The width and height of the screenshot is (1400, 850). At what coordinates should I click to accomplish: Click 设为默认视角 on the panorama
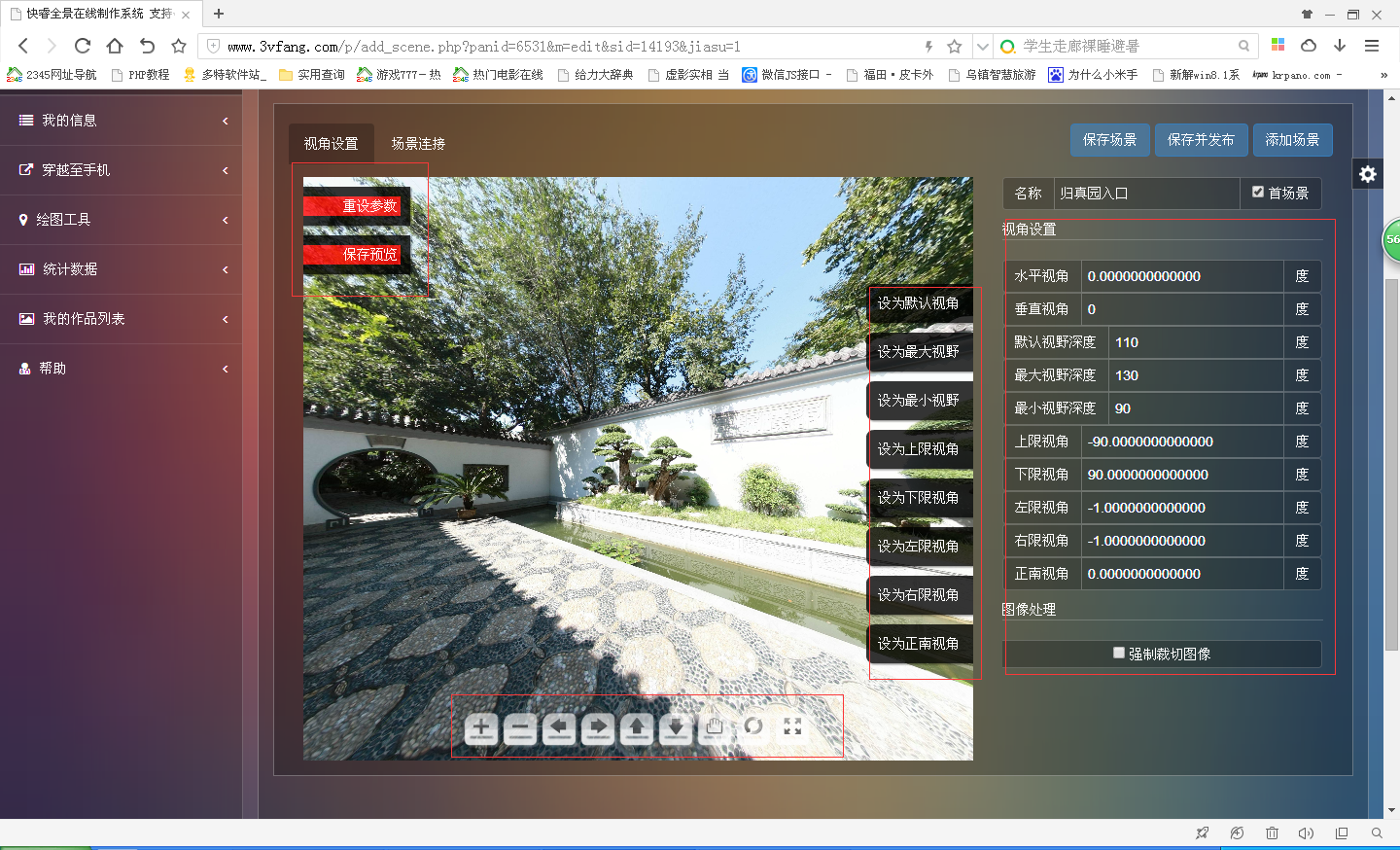pyautogui.click(x=919, y=303)
